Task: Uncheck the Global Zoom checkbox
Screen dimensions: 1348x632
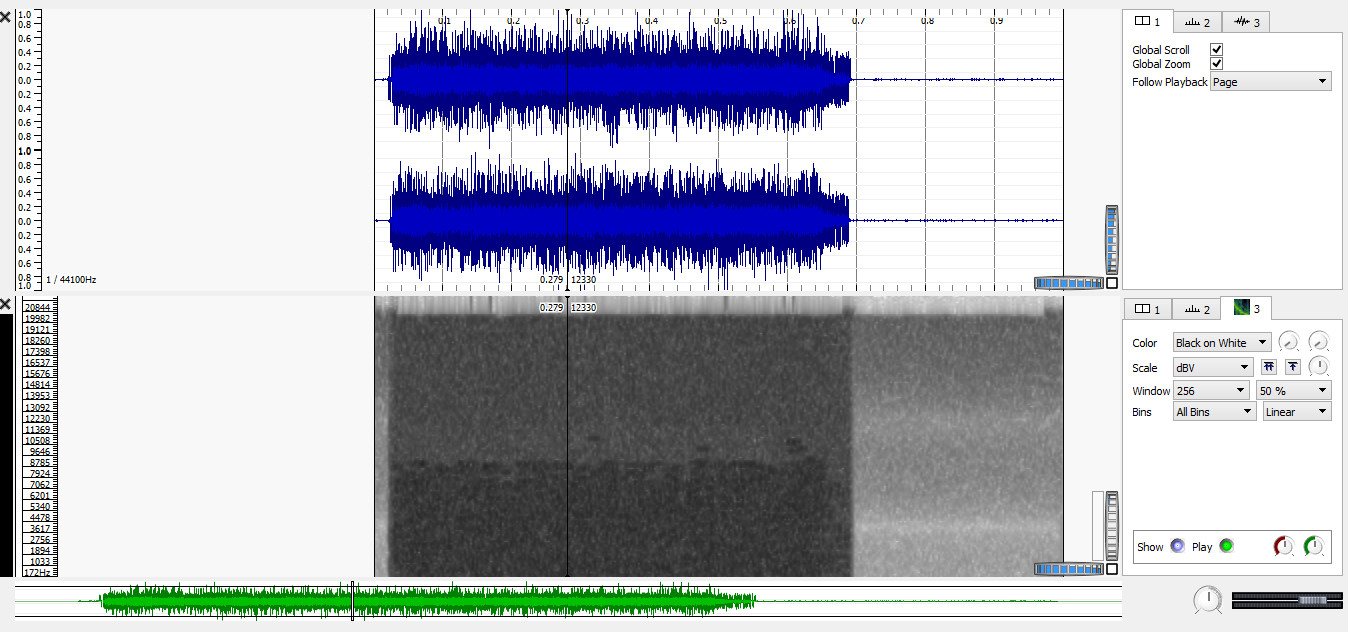Action: coord(1217,64)
